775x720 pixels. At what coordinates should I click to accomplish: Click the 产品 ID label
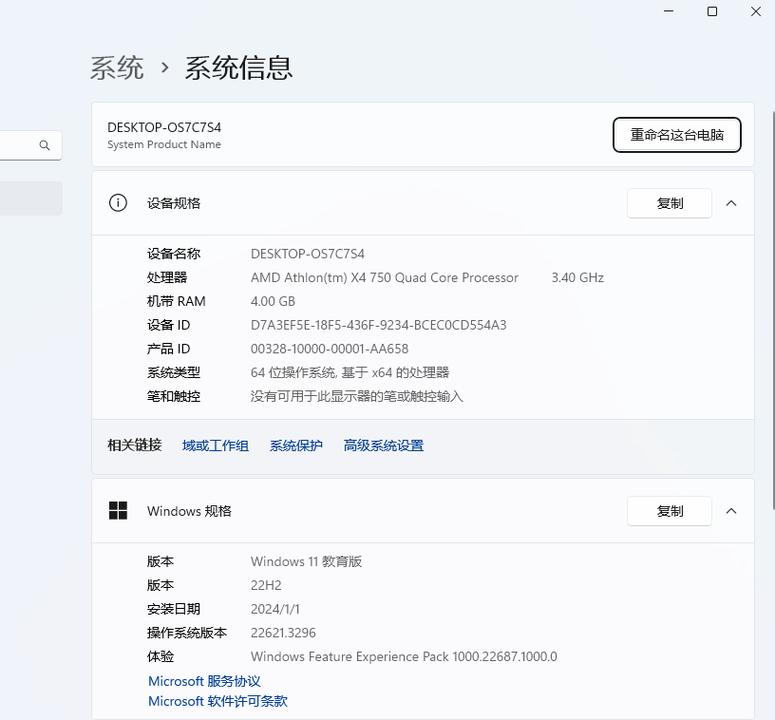(x=169, y=349)
